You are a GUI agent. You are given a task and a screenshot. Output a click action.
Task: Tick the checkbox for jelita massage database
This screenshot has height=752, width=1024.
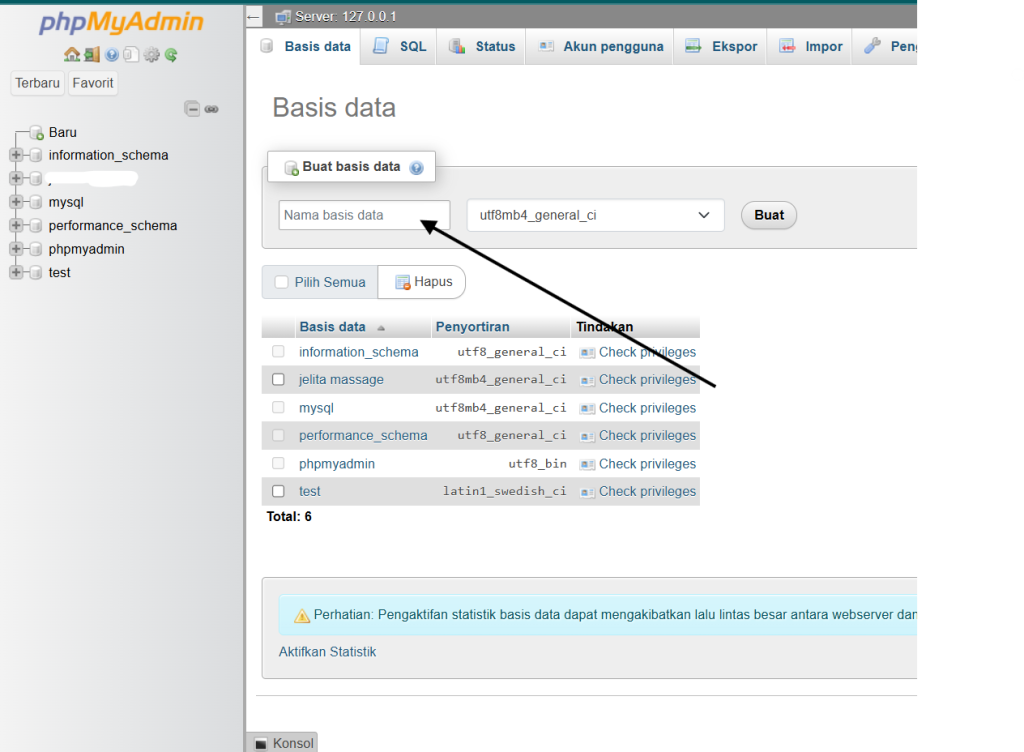click(278, 380)
